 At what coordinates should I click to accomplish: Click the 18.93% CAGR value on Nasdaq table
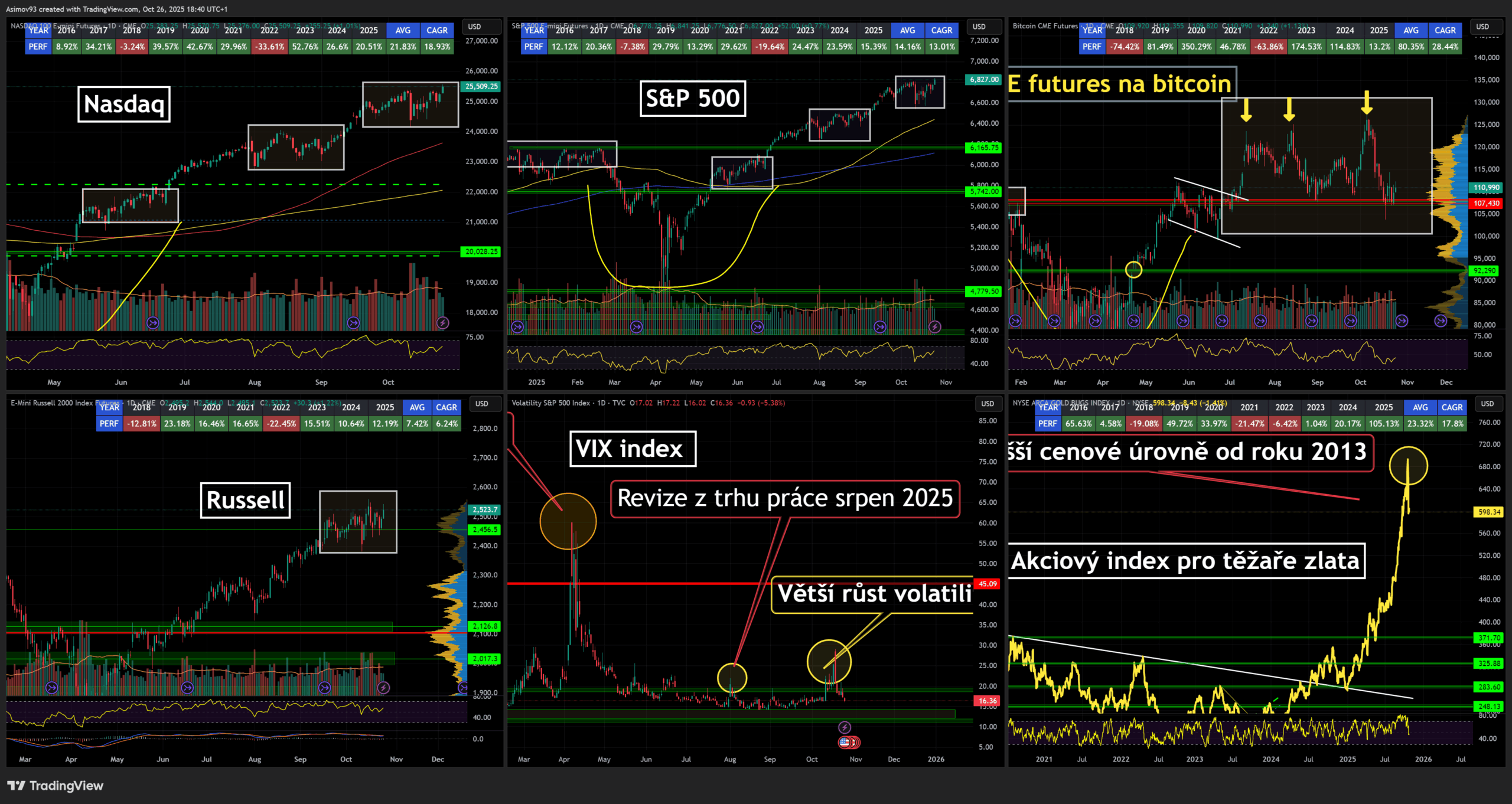click(x=437, y=46)
